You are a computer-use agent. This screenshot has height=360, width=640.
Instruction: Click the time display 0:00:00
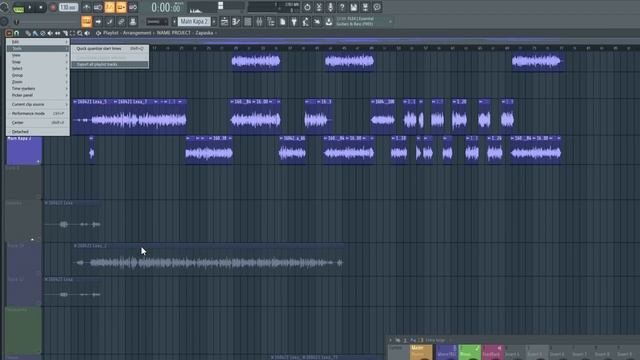pyautogui.click(x=166, y=7)
